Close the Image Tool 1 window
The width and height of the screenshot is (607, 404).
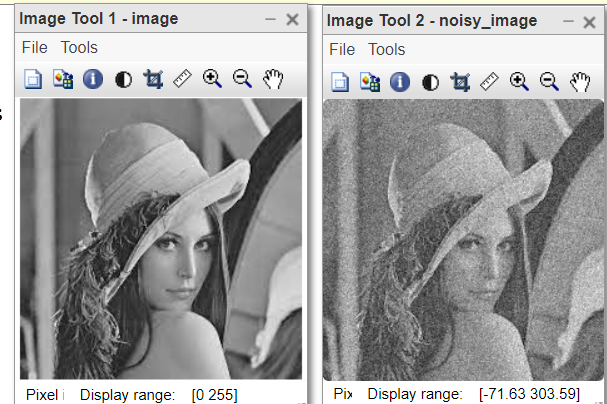pos(292,19)
